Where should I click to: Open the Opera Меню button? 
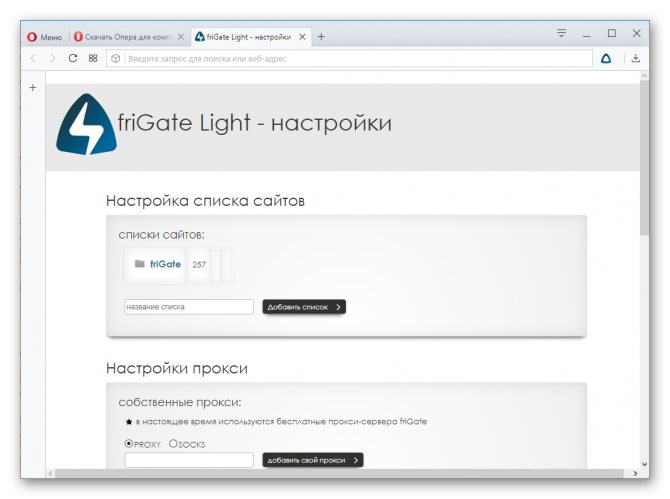[44, 37]
